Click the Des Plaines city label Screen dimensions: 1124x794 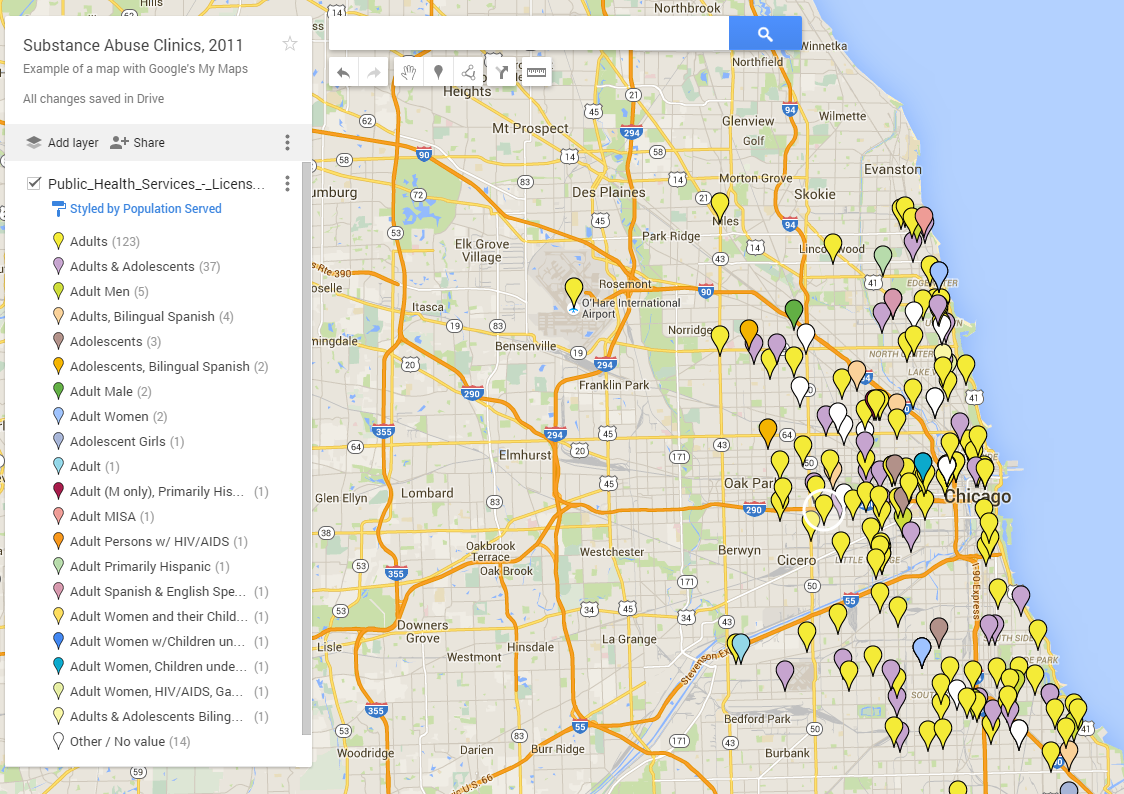[x=609, y=192]
